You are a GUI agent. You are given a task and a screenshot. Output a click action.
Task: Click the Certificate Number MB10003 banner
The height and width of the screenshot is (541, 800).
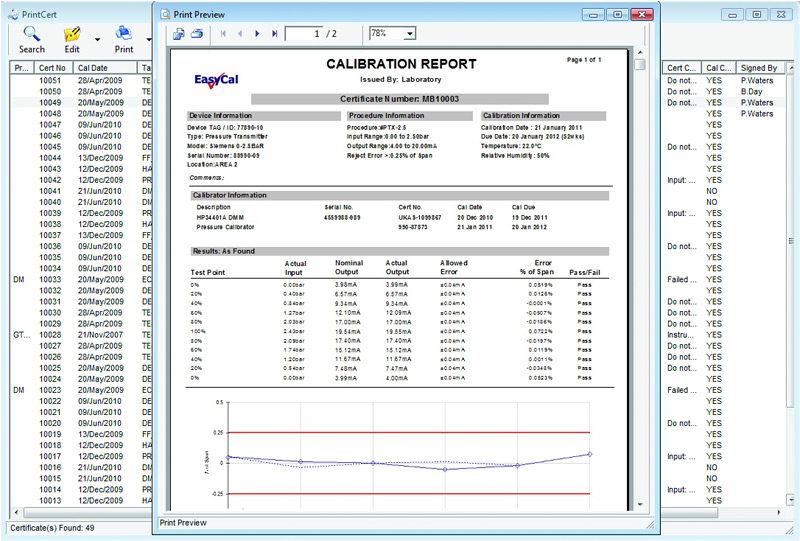click(x=399, y=99)
